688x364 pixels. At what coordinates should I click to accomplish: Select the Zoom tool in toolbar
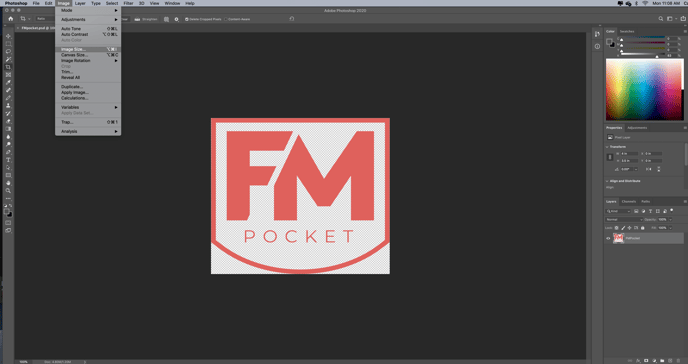point(8,191)
